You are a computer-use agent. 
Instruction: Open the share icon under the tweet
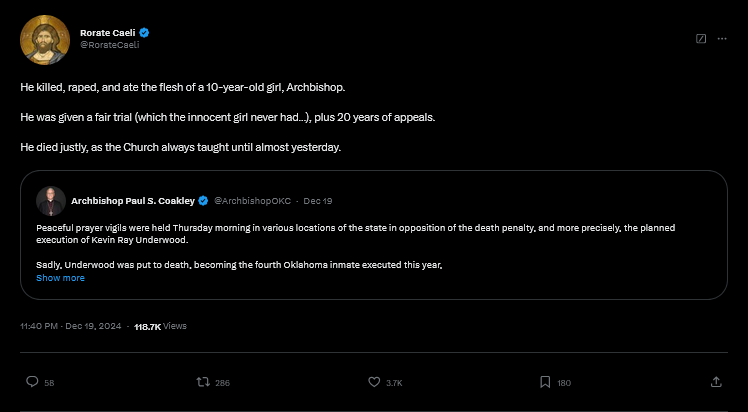[716, 381]
